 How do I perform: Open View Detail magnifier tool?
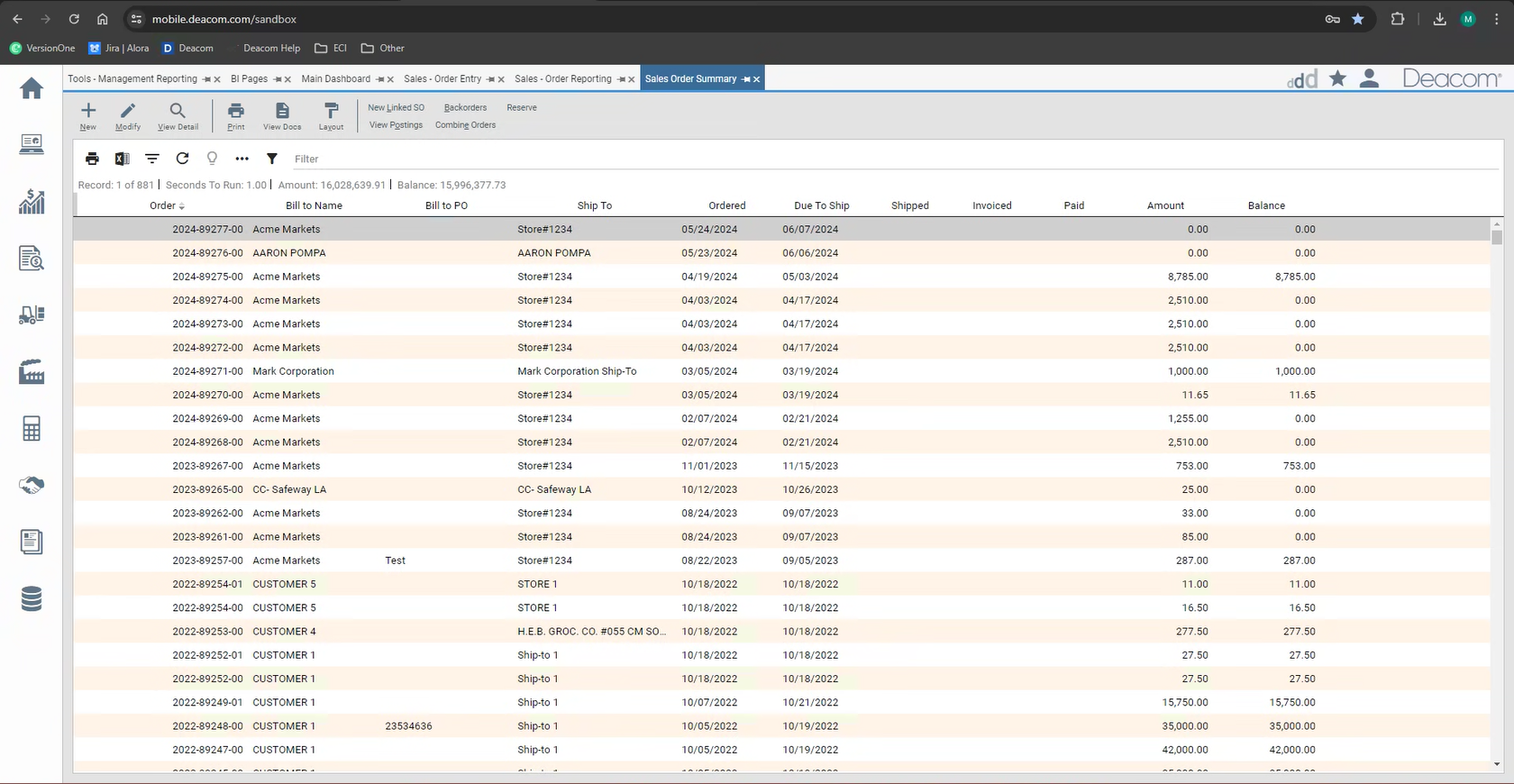pyautogui.click(x=178, y=111)
